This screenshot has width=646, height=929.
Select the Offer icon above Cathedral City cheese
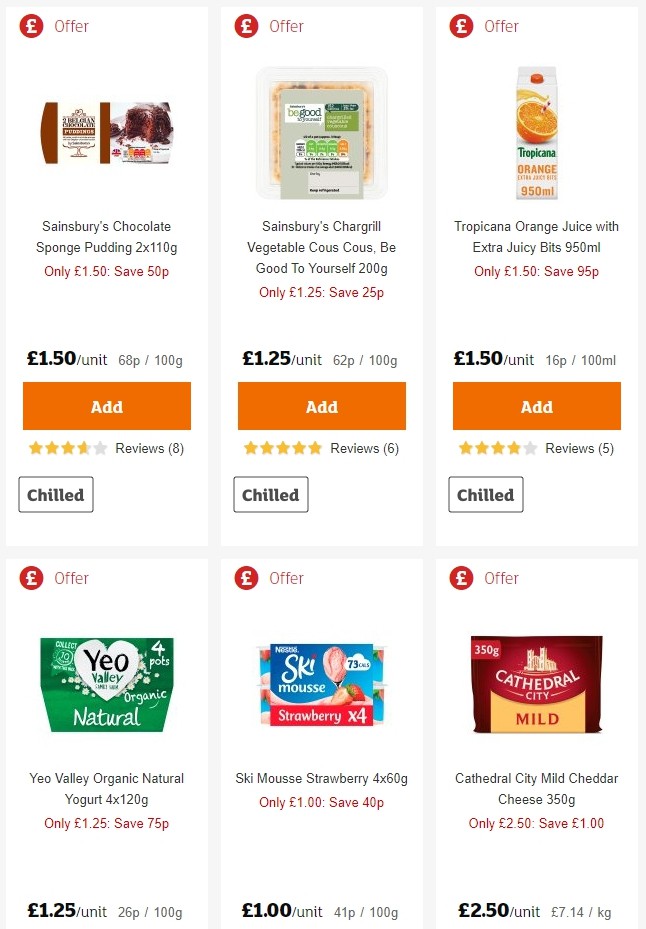(461, 578)
